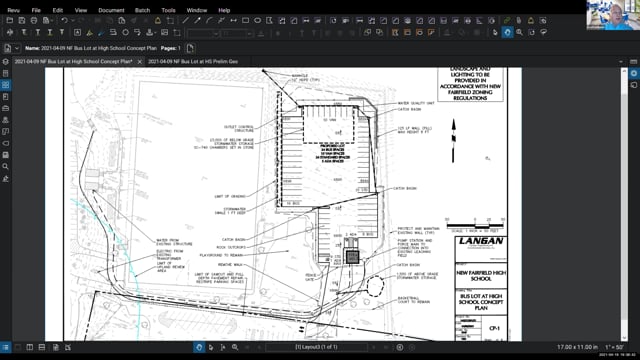Open the Layout3 page selector dropdown
The height and width of the screenshot is (360, 640).
(316, 347)
